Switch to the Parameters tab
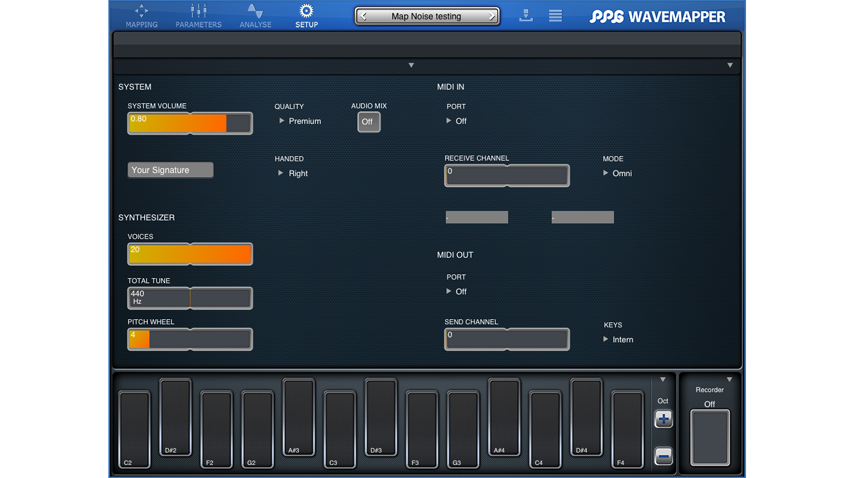Image resolution: width=850 pixels, height=478 pixels. tap(198, 16)
